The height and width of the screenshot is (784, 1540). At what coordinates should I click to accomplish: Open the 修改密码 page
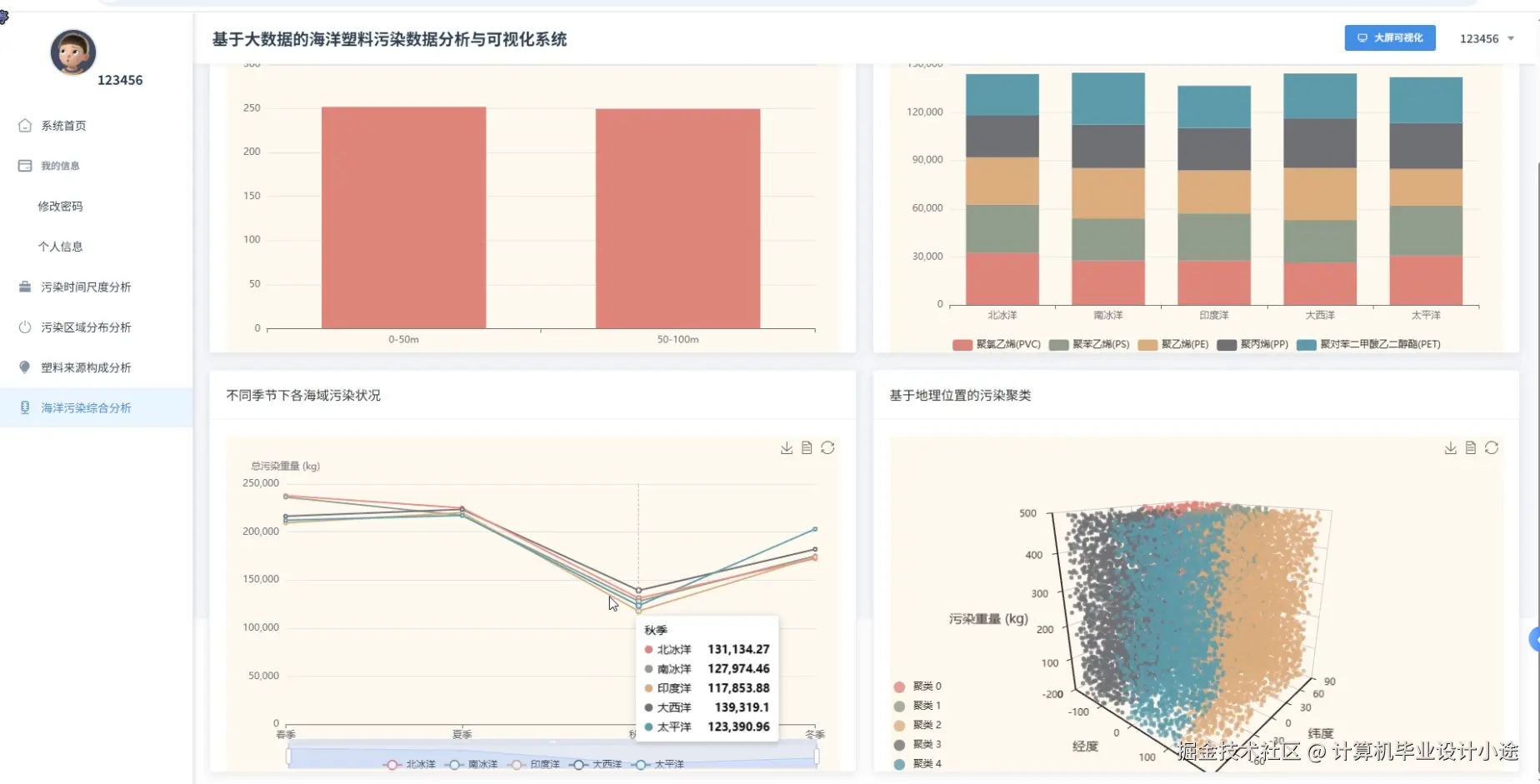pyautogui.click(x=60, y=206)
